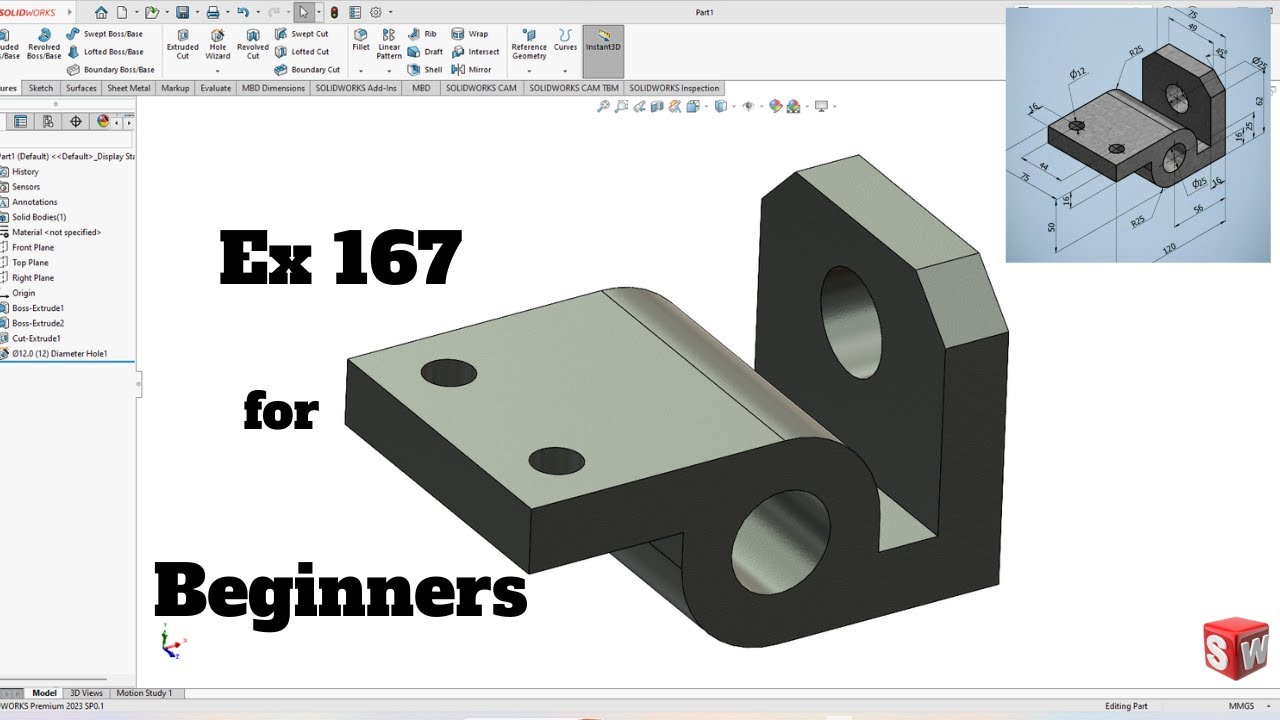The height and width of the screenshot is (720, 1280).
Task: Rebuild the model with the traffic light icon
Action: pyautogui.click(x=334, y=13)
